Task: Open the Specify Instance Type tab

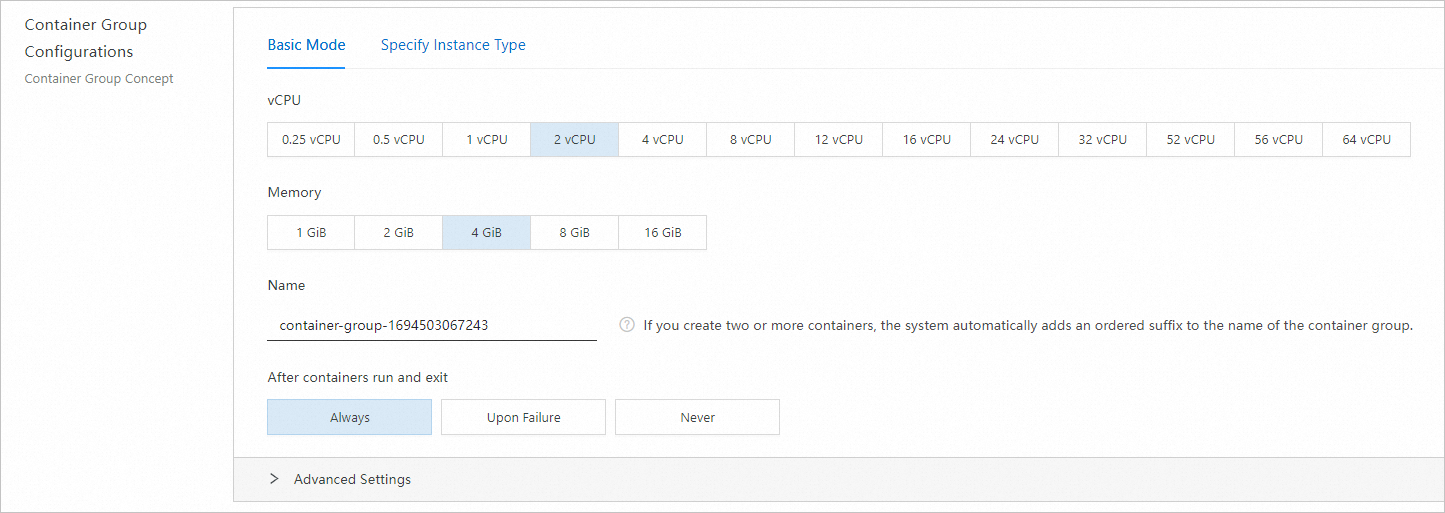Action: click(453, 45)
